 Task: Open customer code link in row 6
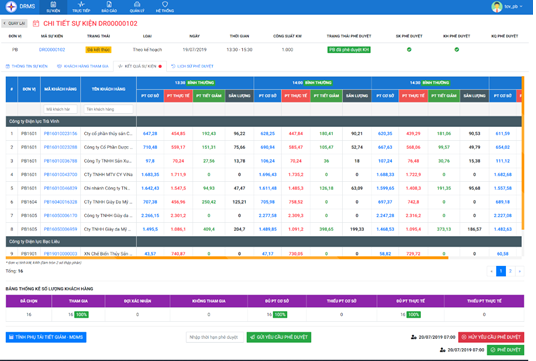(x=61, y=202)
